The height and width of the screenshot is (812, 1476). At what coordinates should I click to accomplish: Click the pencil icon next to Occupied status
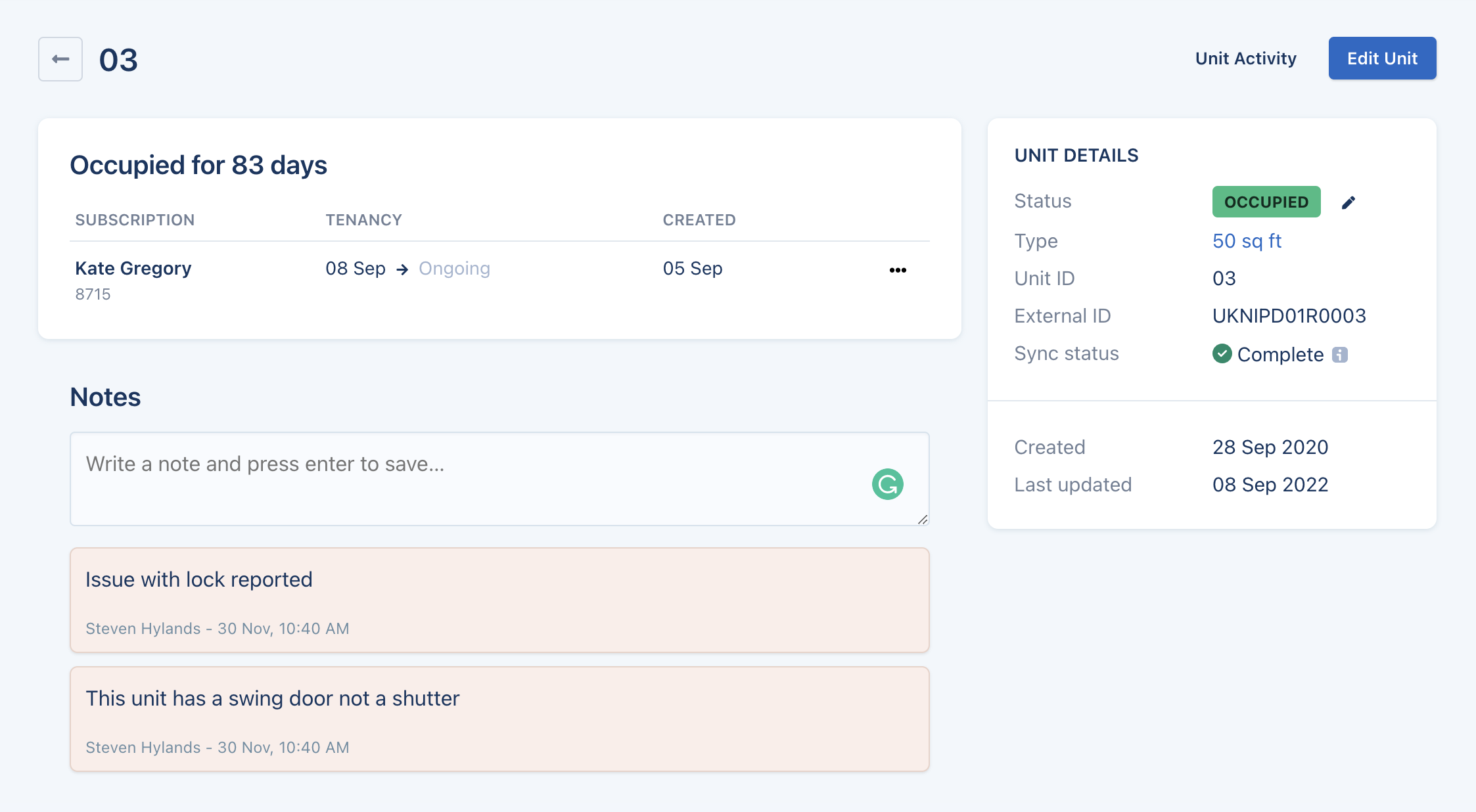pyautogui.click(x=1348, y=202)
